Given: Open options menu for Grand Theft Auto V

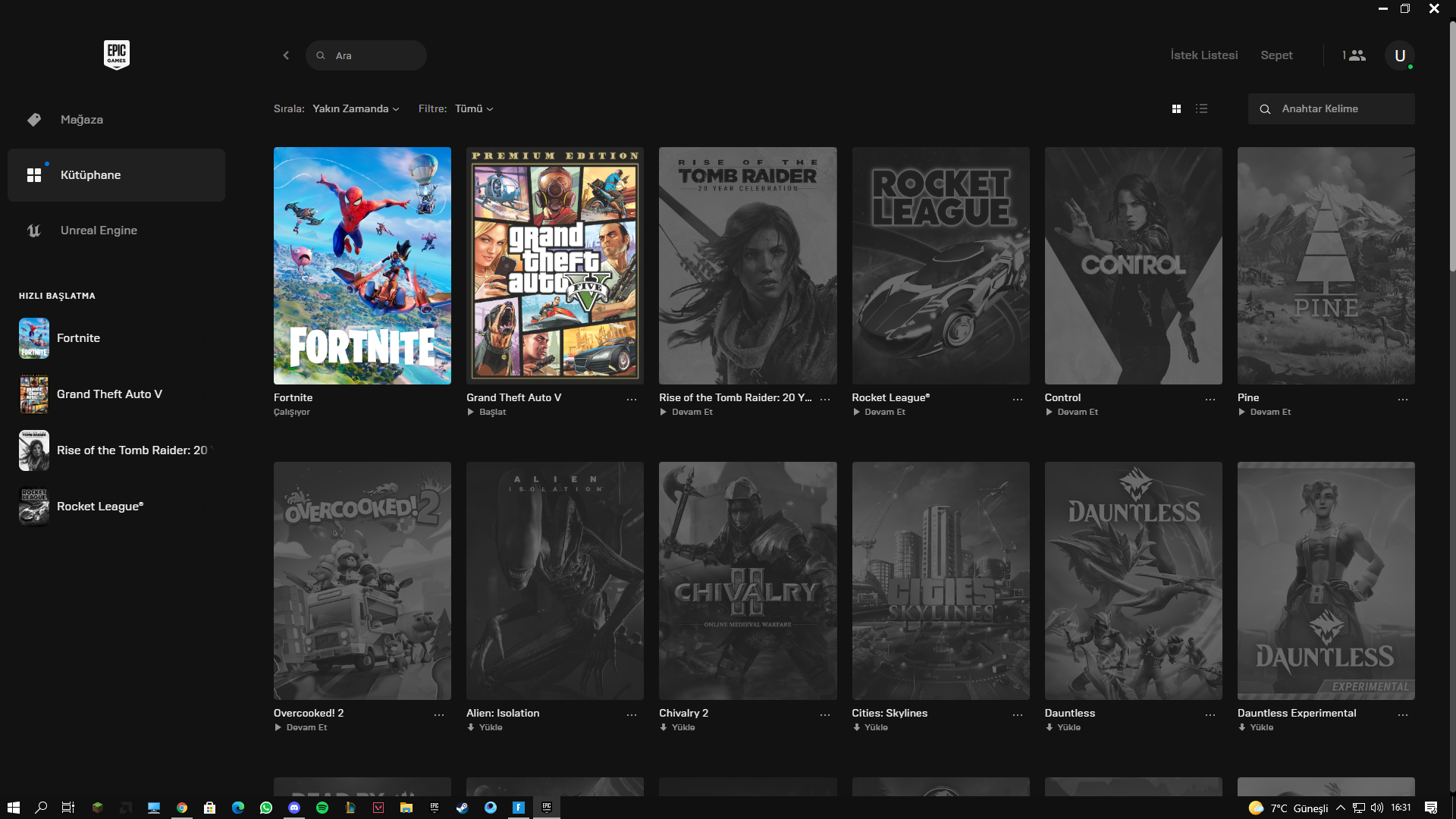Looking at the screenshot, I should tap(632, 399).
